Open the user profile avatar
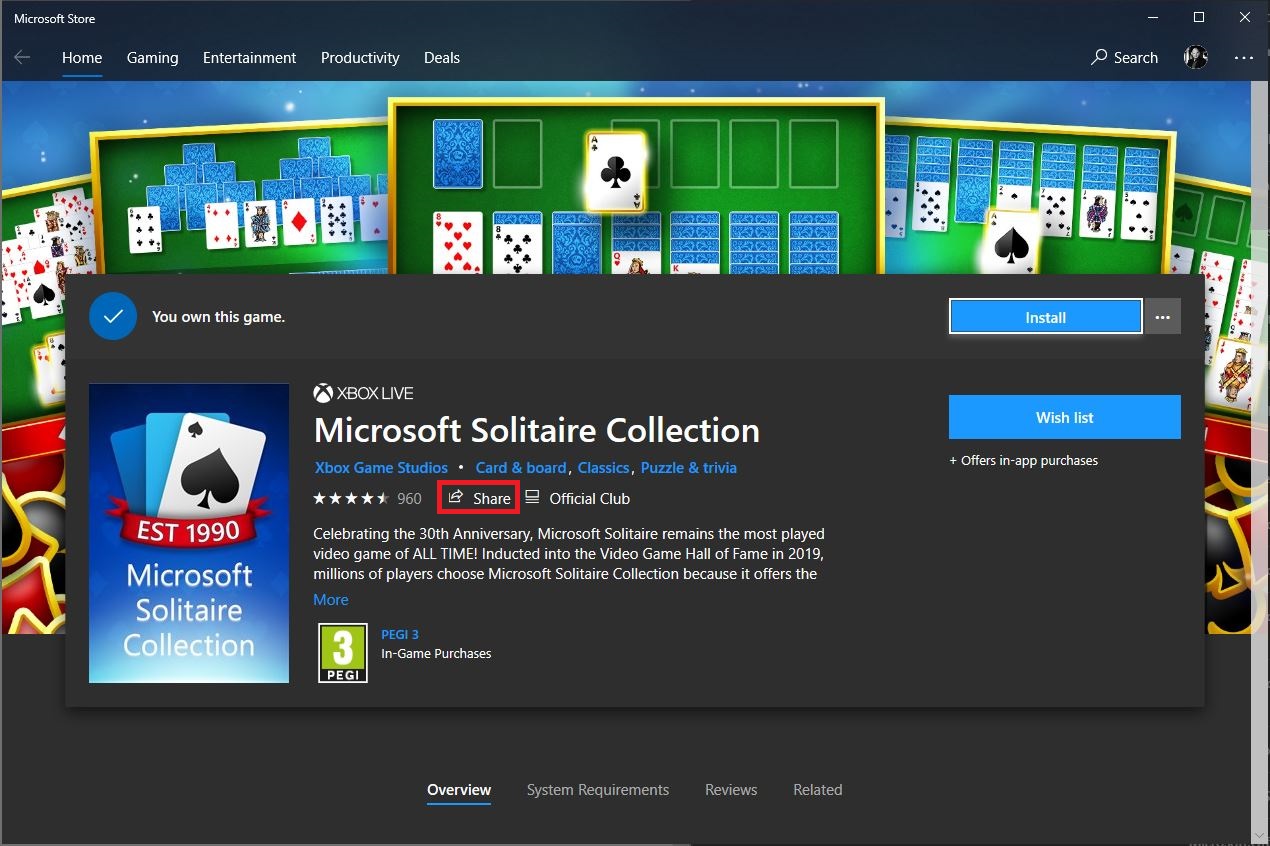The height and width of the screenshot is (846, 1270). [x=1196, y=58]
